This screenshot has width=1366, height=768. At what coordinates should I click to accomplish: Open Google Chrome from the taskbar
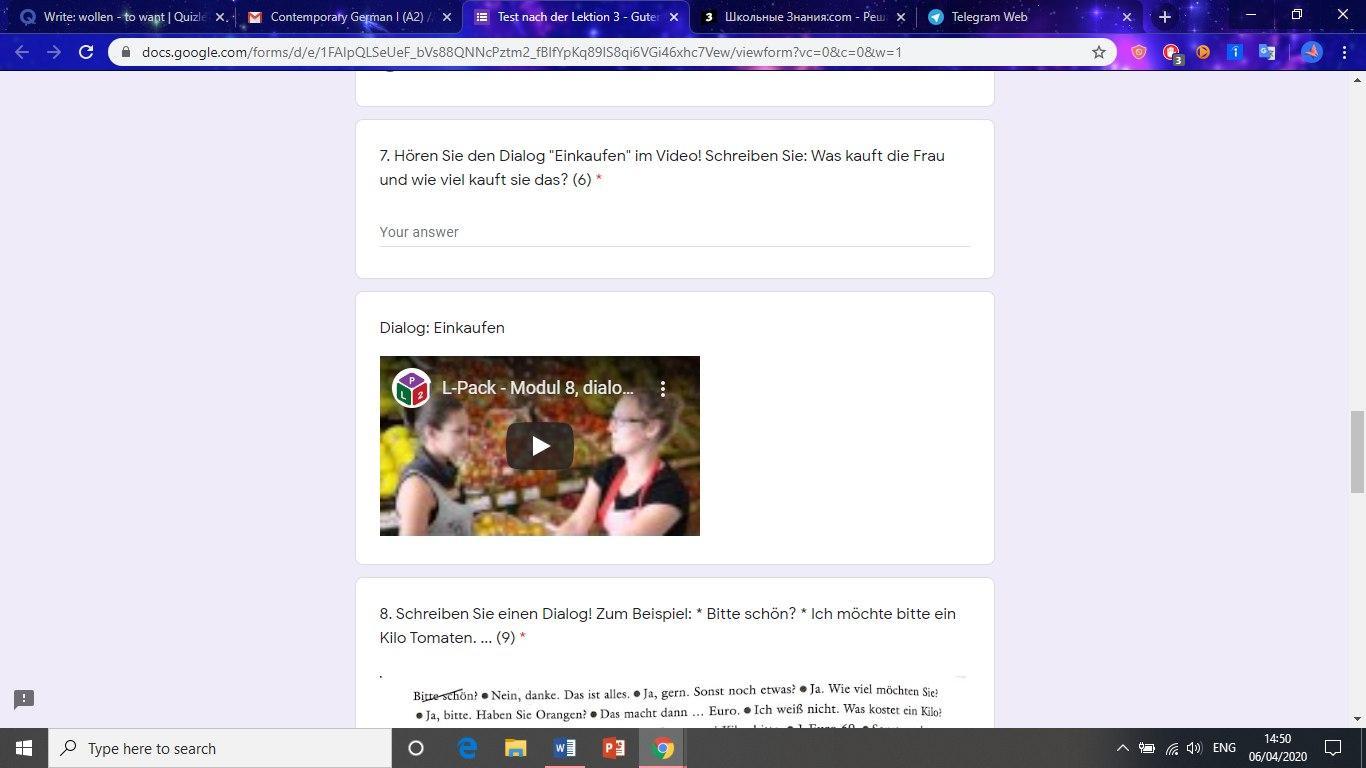[x=662, y=748]
